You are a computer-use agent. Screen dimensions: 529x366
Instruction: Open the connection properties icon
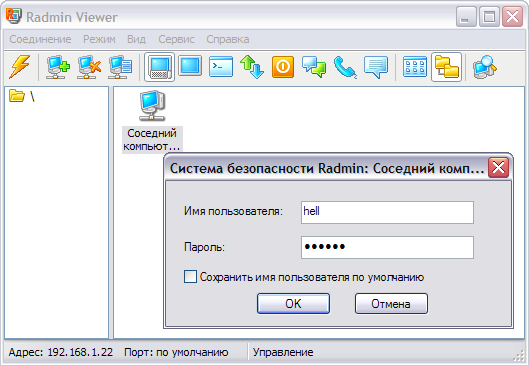(120, 67)
